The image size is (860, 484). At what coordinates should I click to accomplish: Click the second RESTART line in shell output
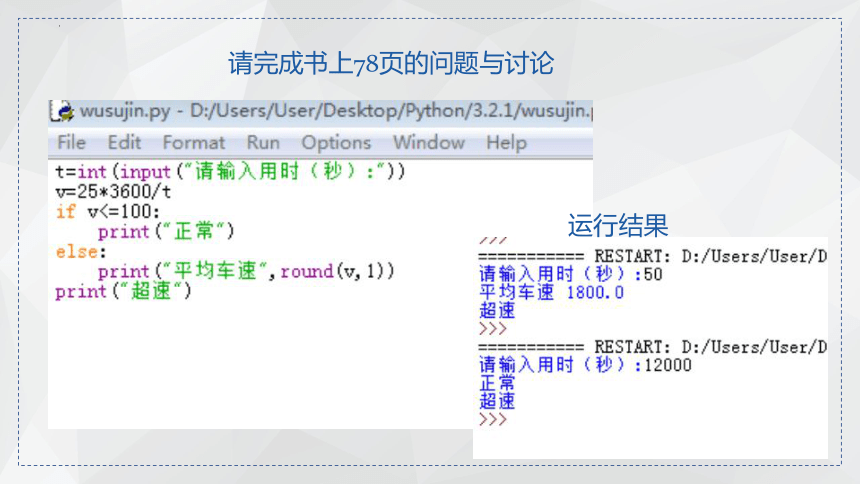pyautogui.click(x=652, y=347)
